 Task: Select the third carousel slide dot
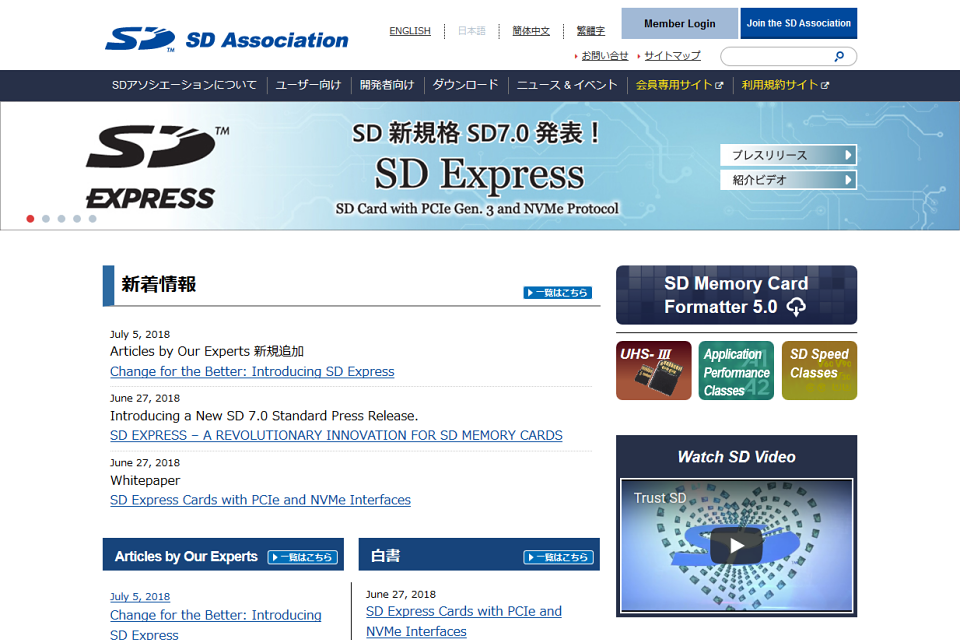(x=61, y=219)
